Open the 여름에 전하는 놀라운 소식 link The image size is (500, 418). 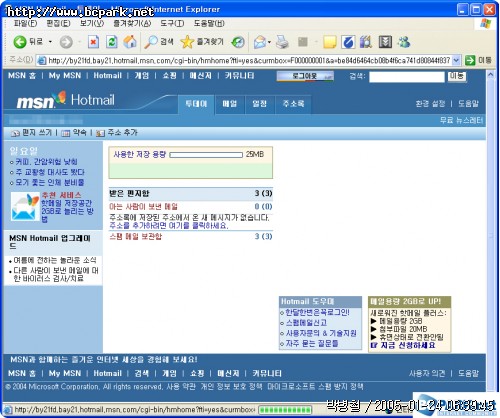click(55, 260)
